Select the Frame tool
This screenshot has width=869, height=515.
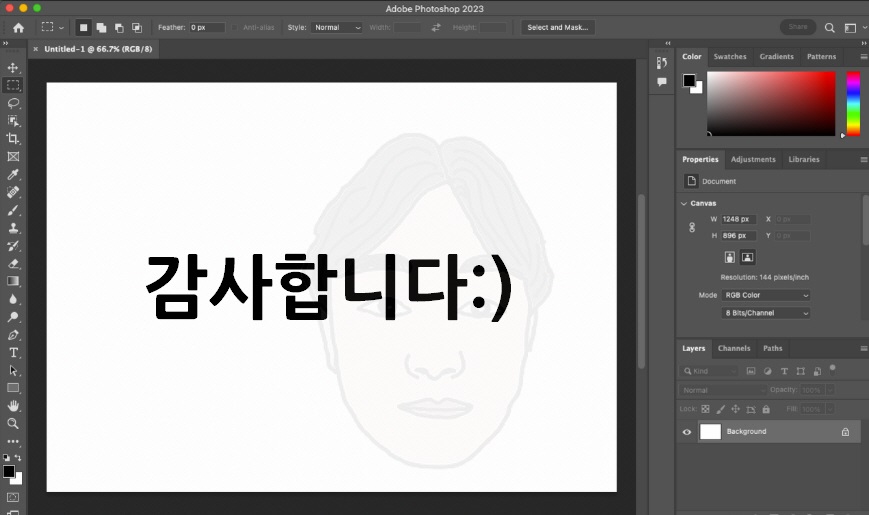(13, 156)
